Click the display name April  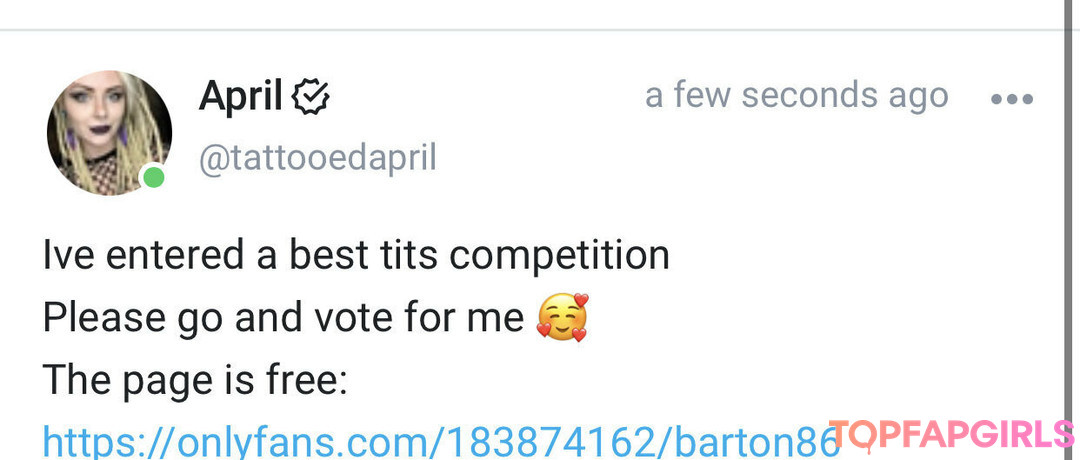240,97
